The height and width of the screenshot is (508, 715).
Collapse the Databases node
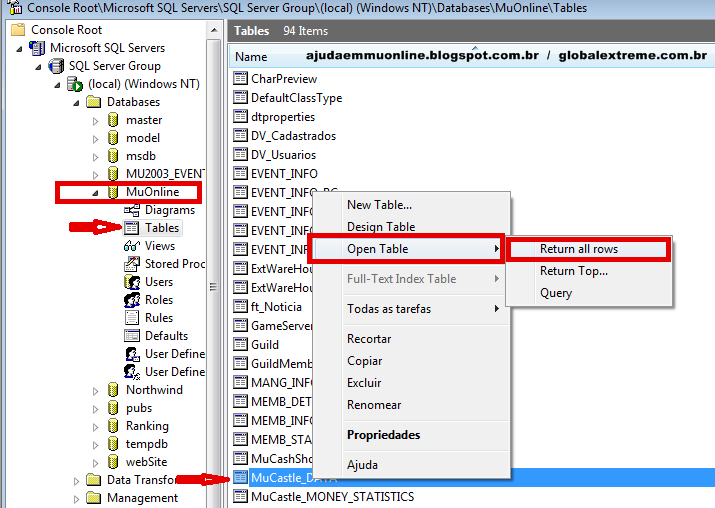(x=77, y=103)
